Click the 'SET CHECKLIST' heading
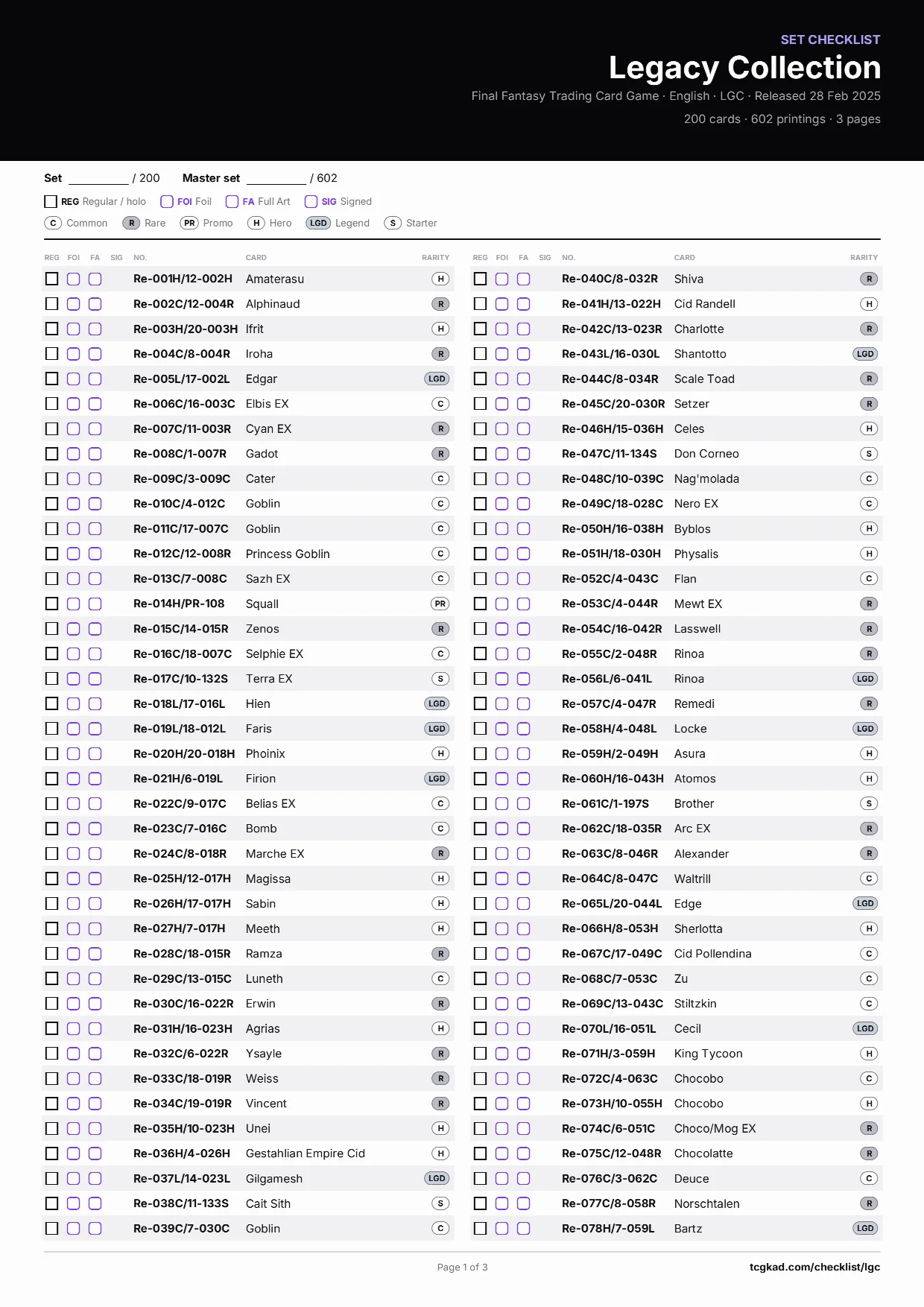 point(830,39)
